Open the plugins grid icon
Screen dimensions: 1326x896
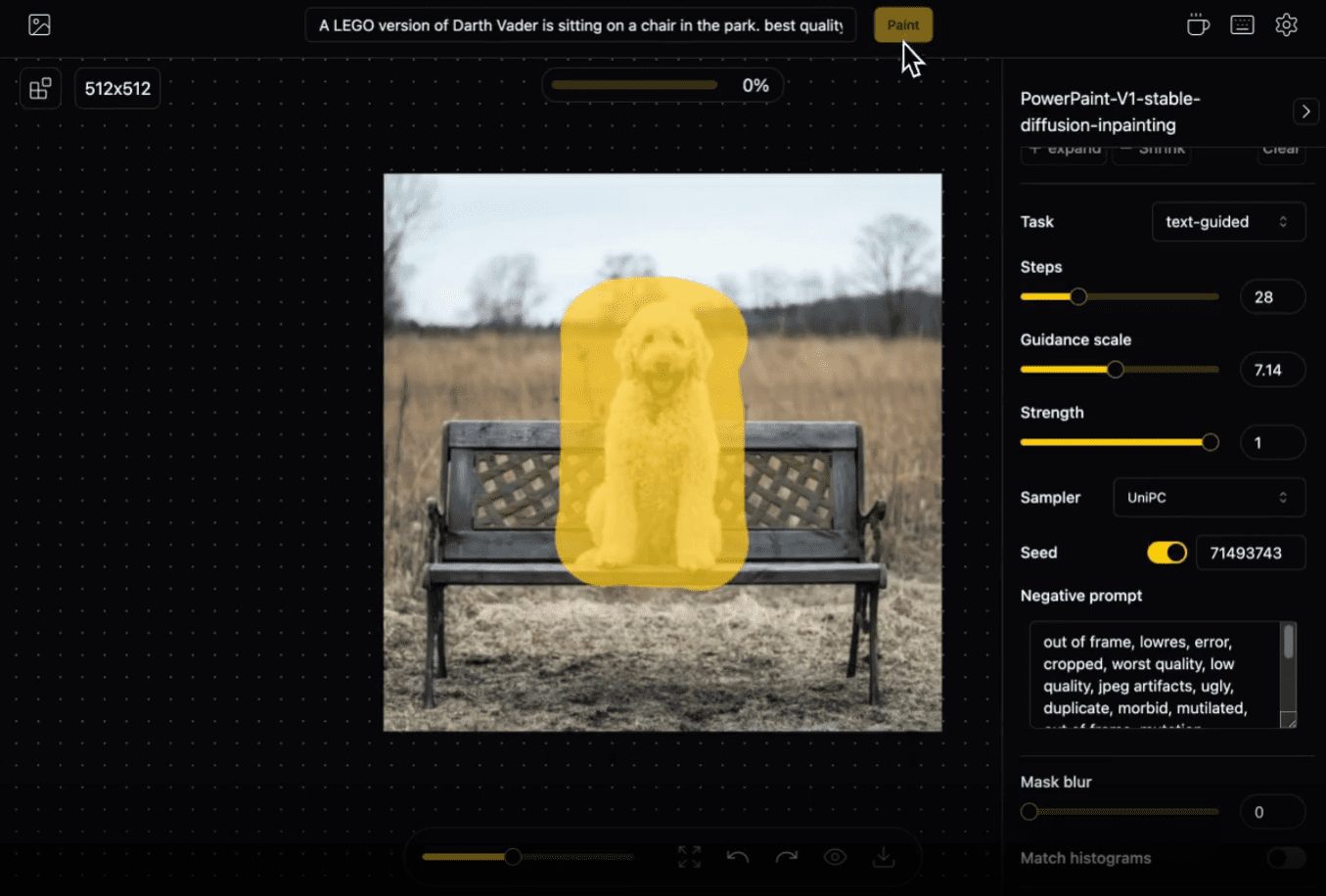[x=40, y=89]
